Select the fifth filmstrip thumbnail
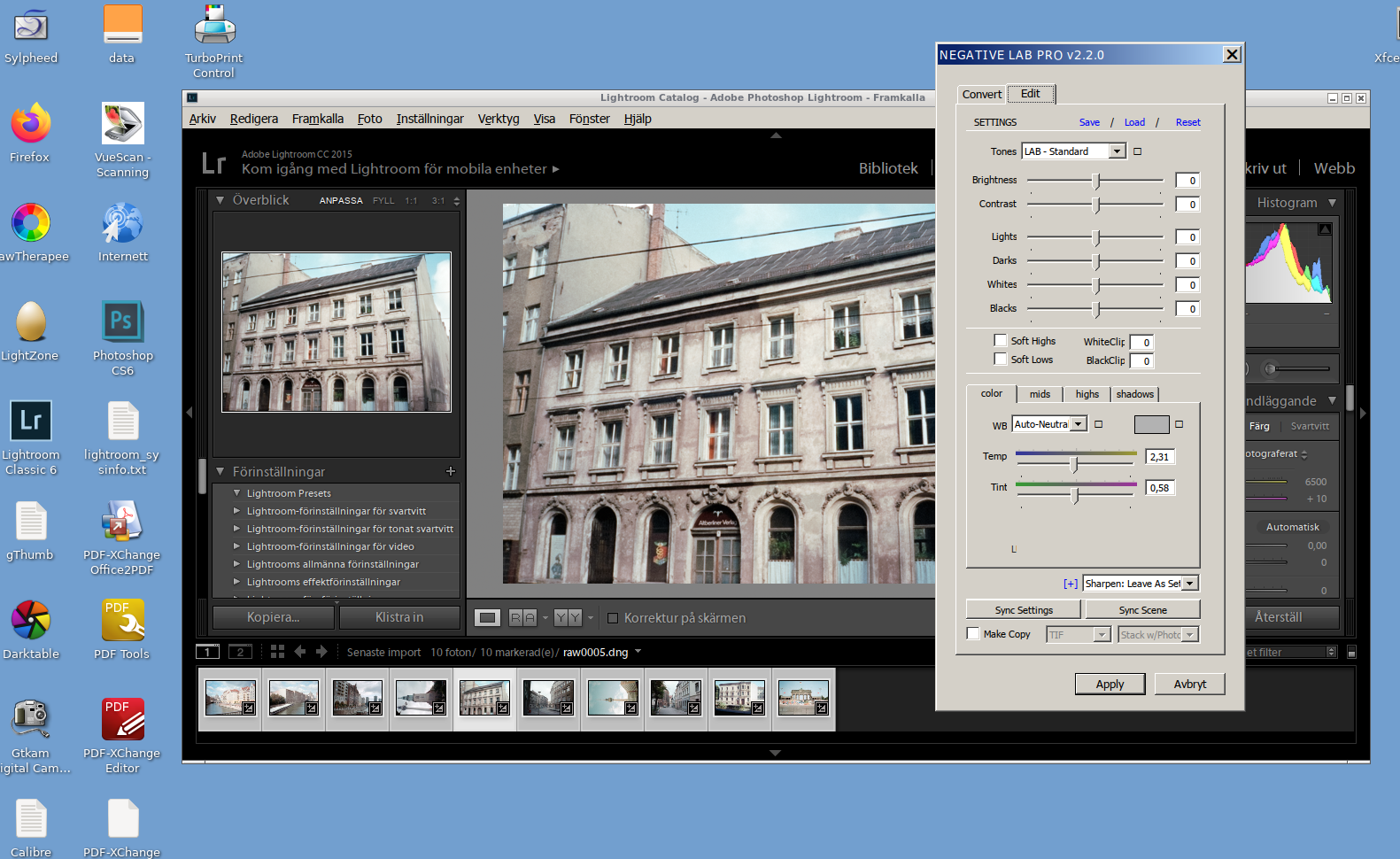This screenshot has width=1400, height=859. 484,698
